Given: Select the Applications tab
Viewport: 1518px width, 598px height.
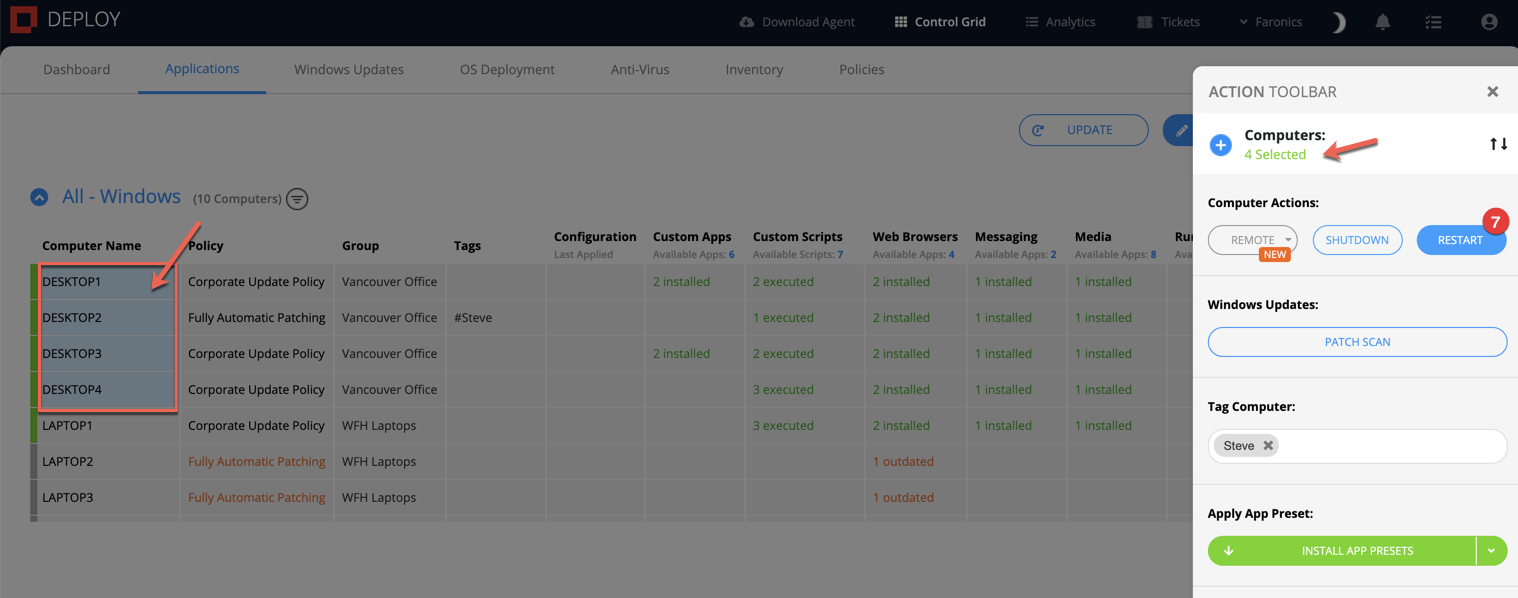Looking at the screenshot, I should [202, 69].
